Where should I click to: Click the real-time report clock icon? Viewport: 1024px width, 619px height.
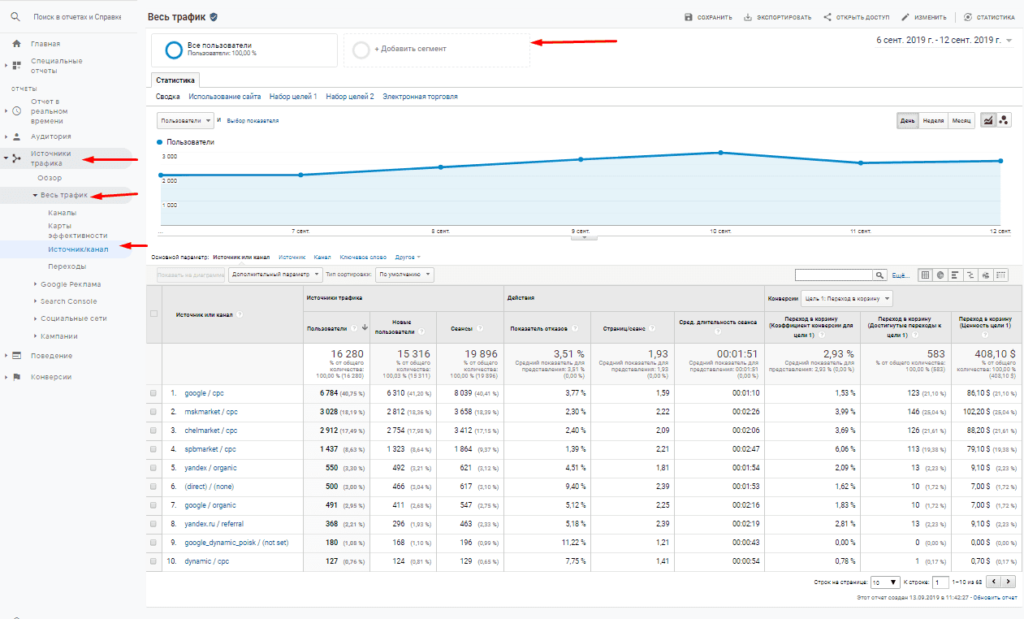(x=17, y=111)
